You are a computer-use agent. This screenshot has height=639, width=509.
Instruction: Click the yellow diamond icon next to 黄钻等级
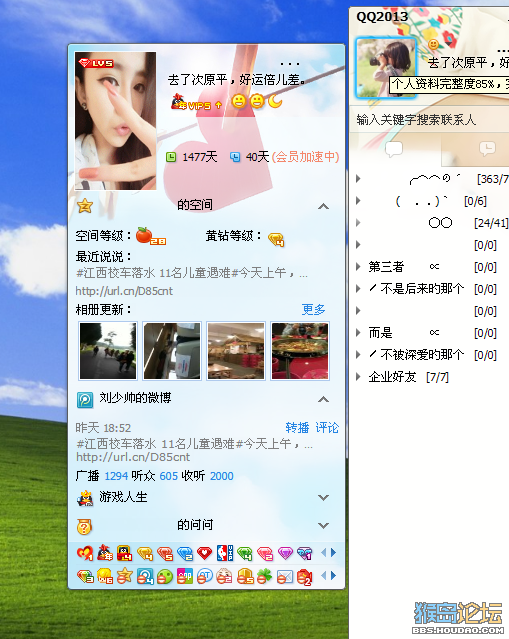(276, 239)
